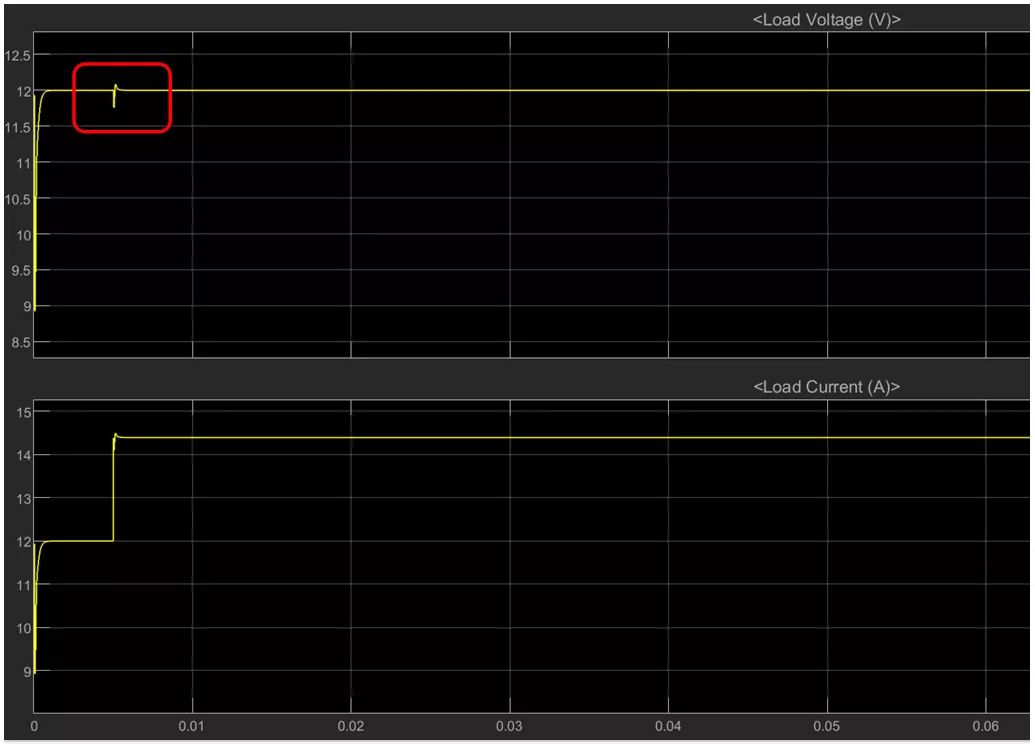1035x744 pixels.
Task: Click the 0.06 label on the time axis
Action: tap(988, 728)
